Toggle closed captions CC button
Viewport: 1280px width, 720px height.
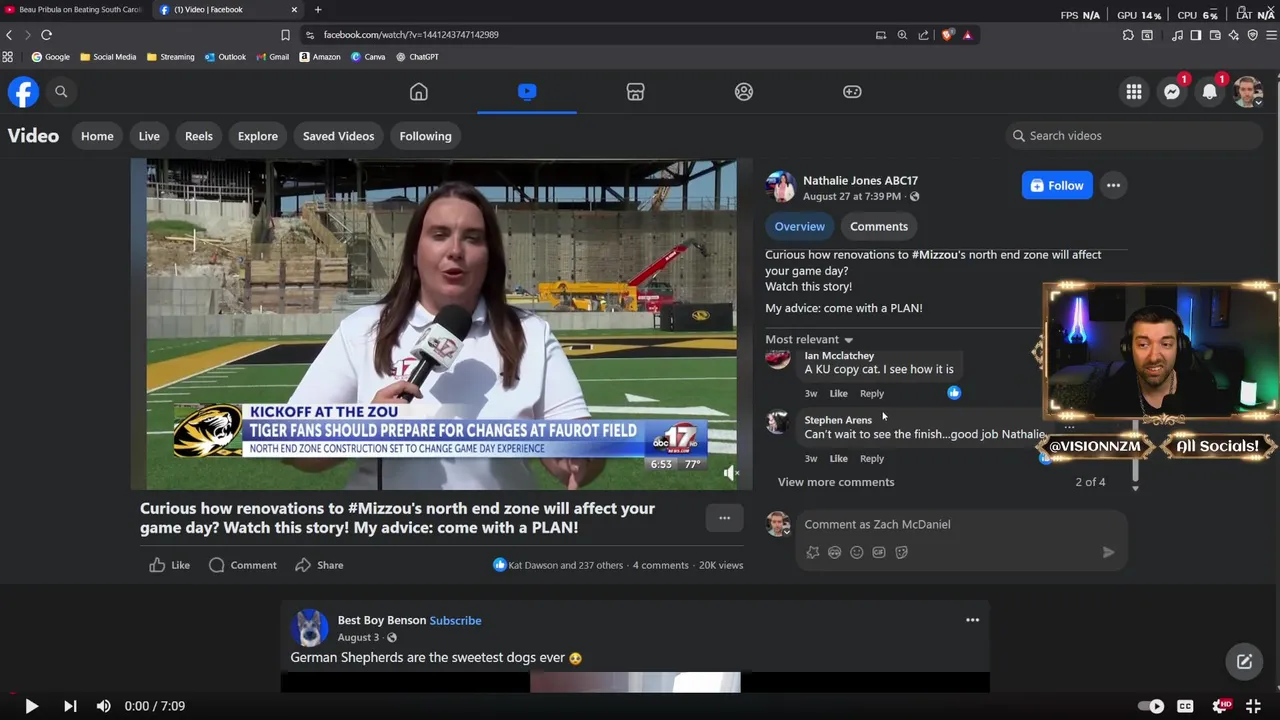click(x=1186, y=707)
